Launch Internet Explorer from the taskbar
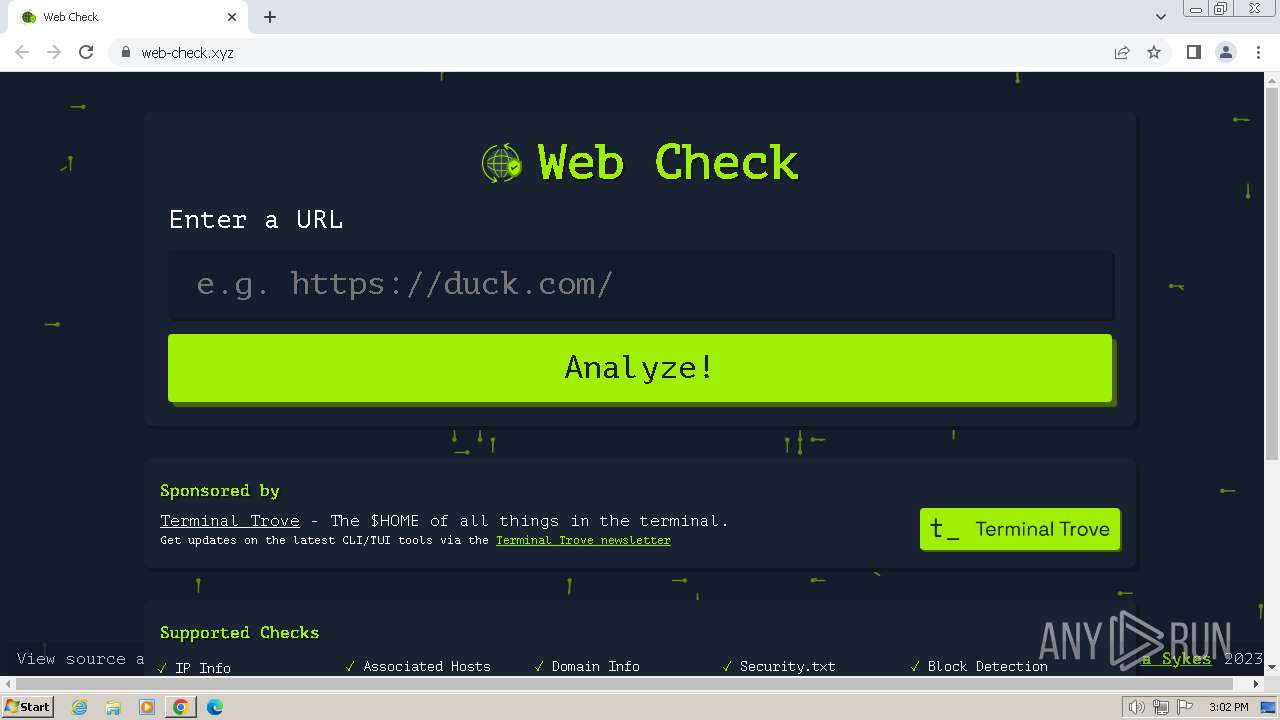 pos(80,707)
